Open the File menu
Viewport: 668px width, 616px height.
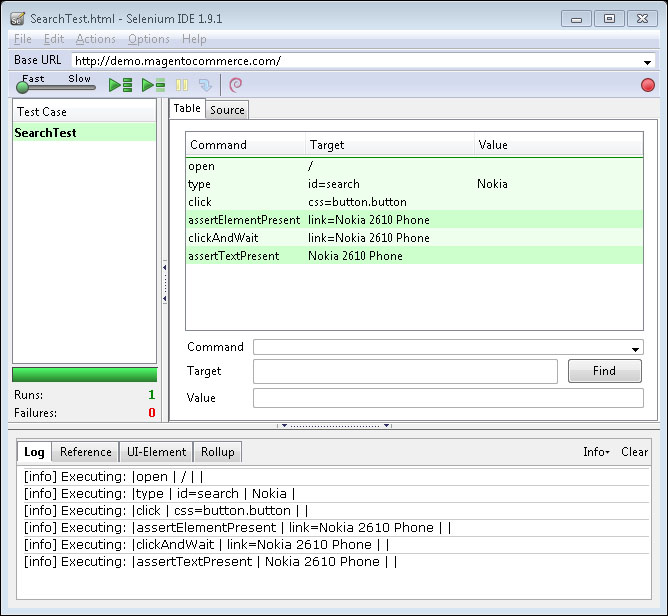pyautogui.click(x=22, y=39)
